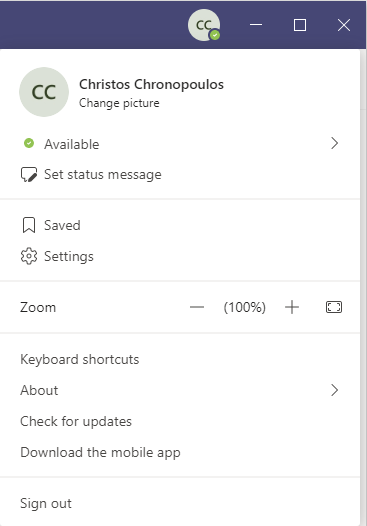Open the Available status options
This screenshot has height=526, width=367.
(x=180, y=144)
